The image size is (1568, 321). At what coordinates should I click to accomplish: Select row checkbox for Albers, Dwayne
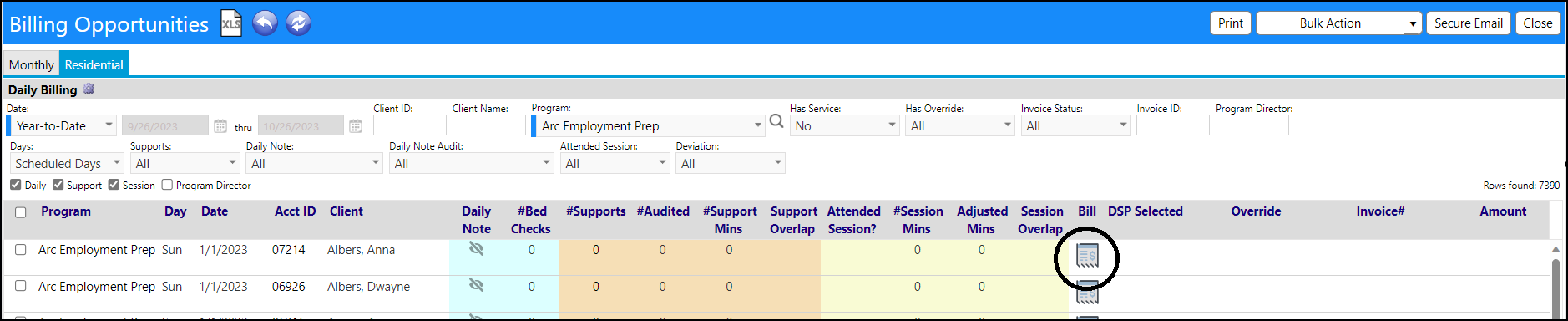coord(21,286)
